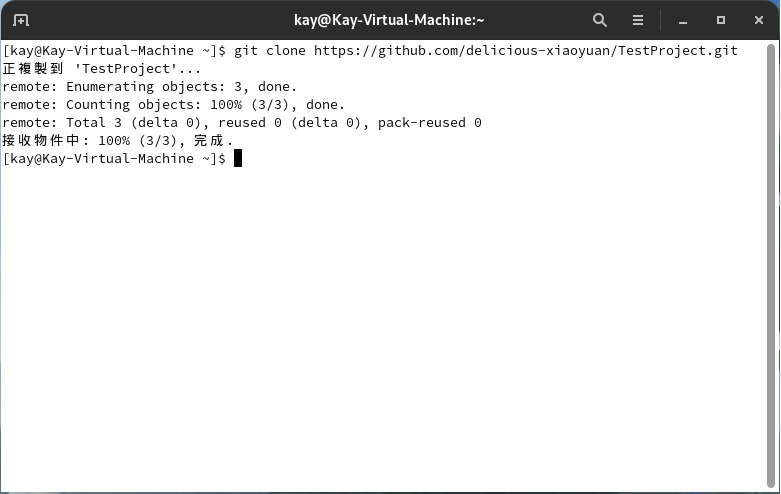This screenshot has width=781, height=494.
Task: Click the last shell prompt text
Action: pos(114,158)
